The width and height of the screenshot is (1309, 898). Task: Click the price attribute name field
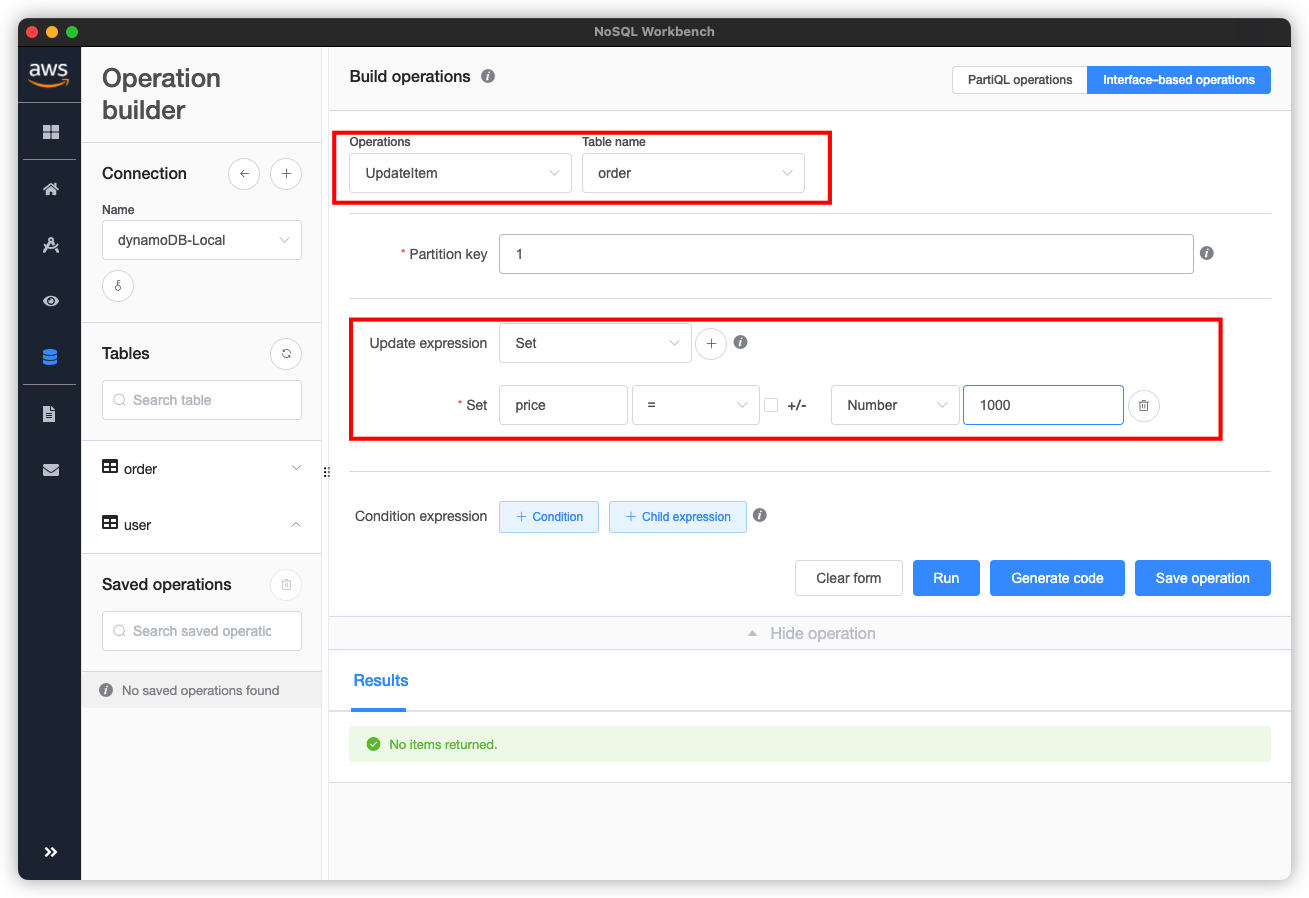tap(563, 405)
